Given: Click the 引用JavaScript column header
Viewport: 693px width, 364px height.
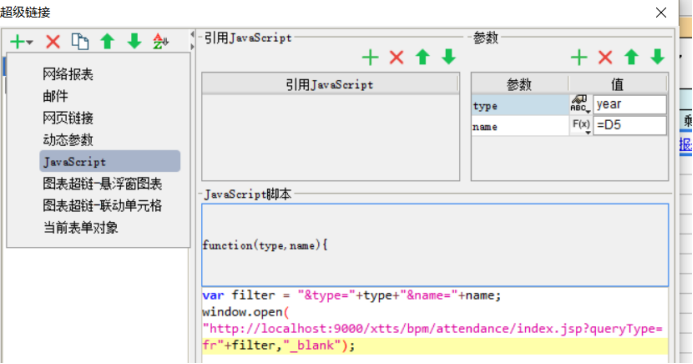Looking at the screenshot, I should click(x=330, y=84).
